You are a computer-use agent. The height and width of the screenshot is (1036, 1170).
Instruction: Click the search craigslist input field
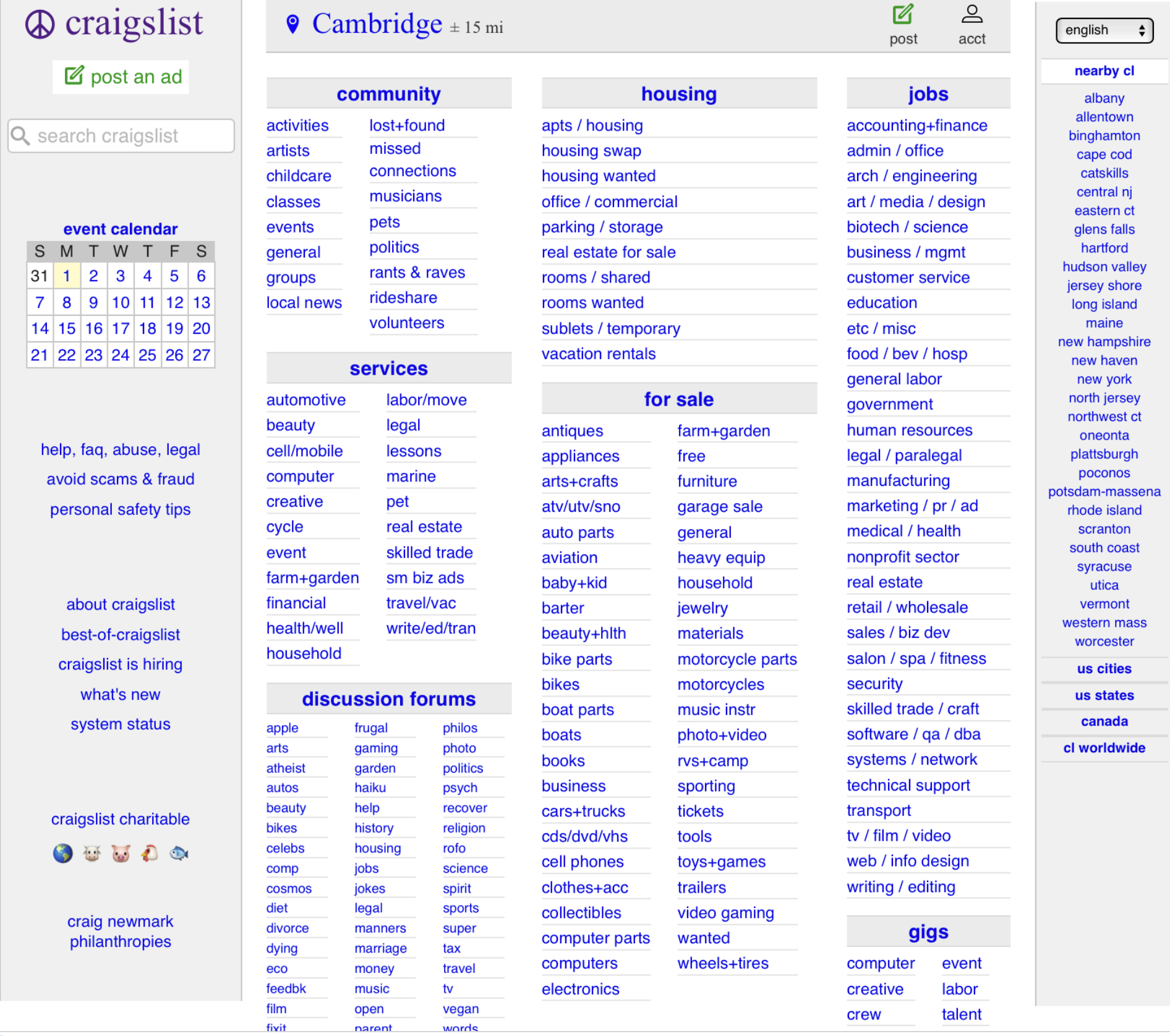tap(121, 136)
